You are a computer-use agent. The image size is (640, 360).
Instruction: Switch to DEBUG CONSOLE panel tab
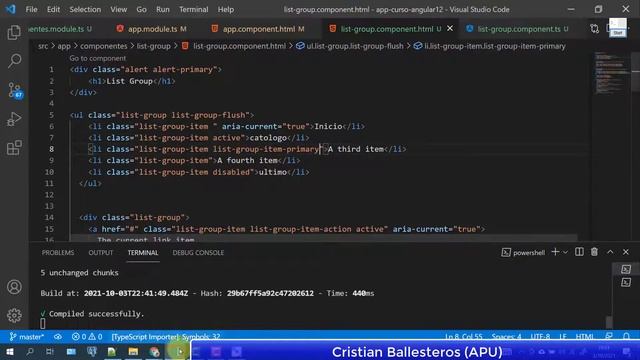point(198,253)
